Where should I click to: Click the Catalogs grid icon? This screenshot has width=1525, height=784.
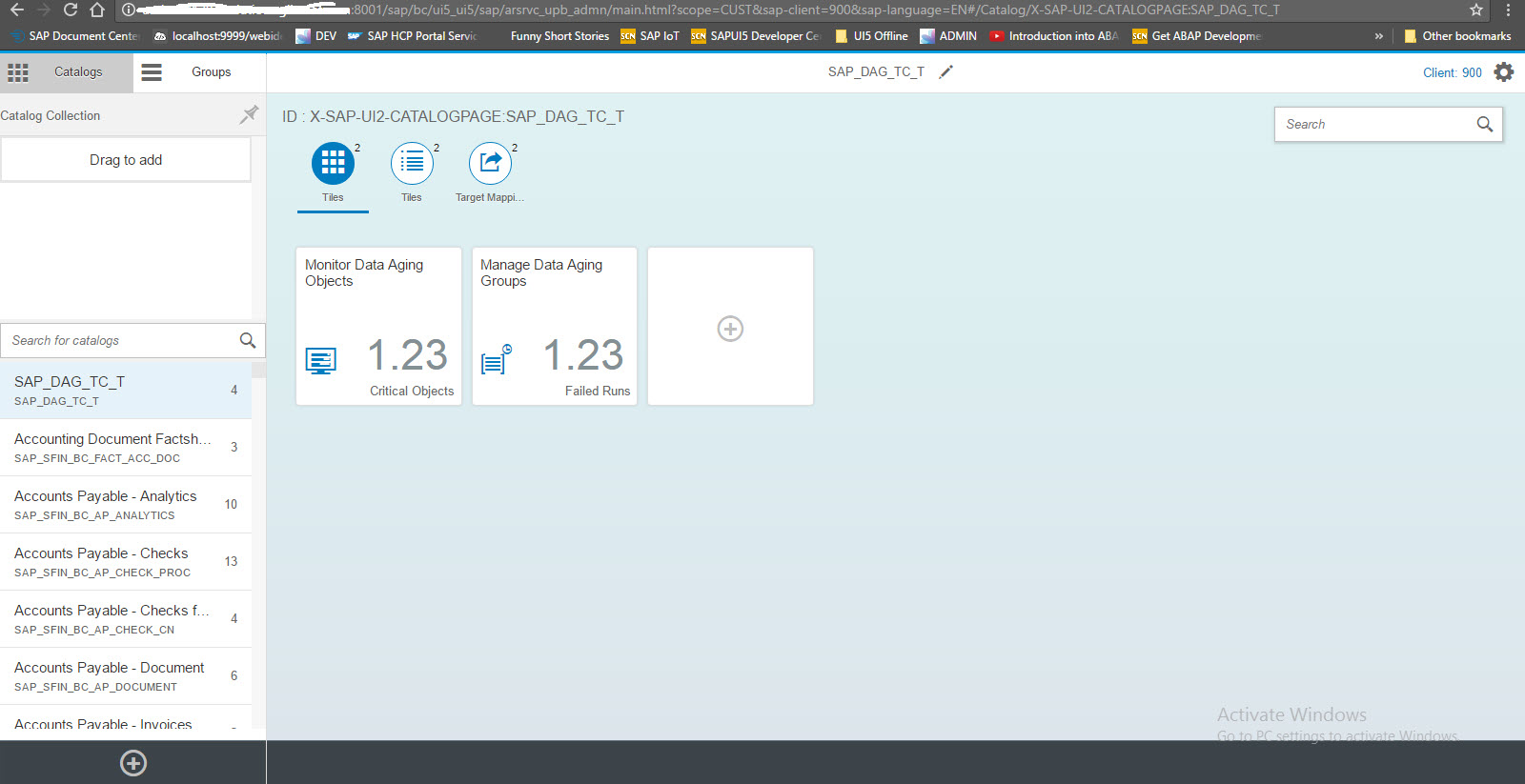tap(18, 72)
